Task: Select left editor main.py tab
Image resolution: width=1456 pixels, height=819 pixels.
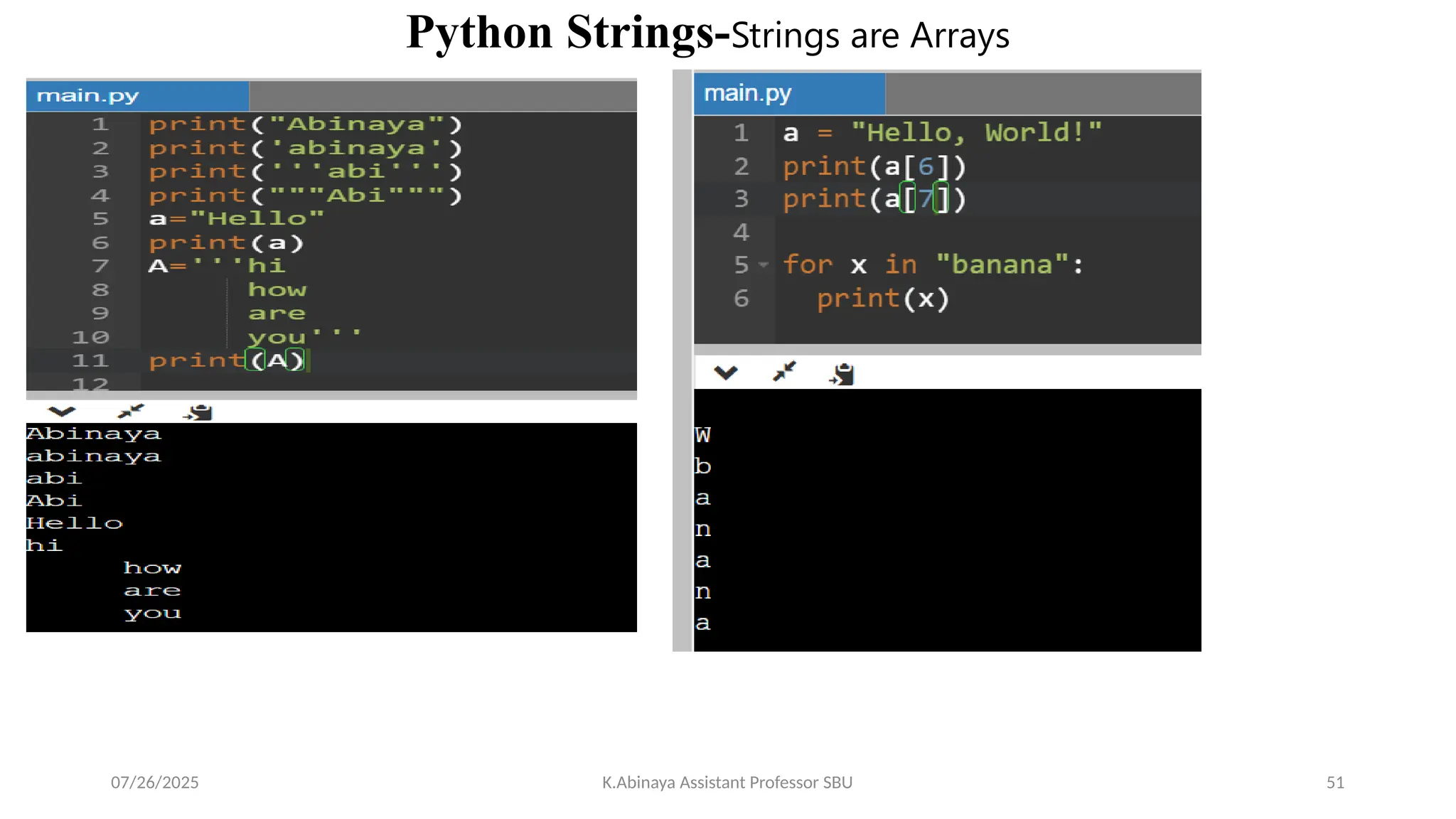Action: click(x=138, y=96)
